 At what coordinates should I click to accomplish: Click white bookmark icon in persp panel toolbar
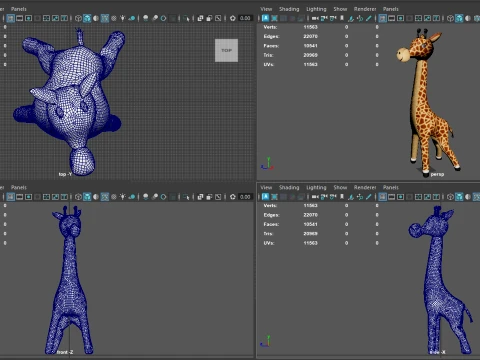pos(342,18)
